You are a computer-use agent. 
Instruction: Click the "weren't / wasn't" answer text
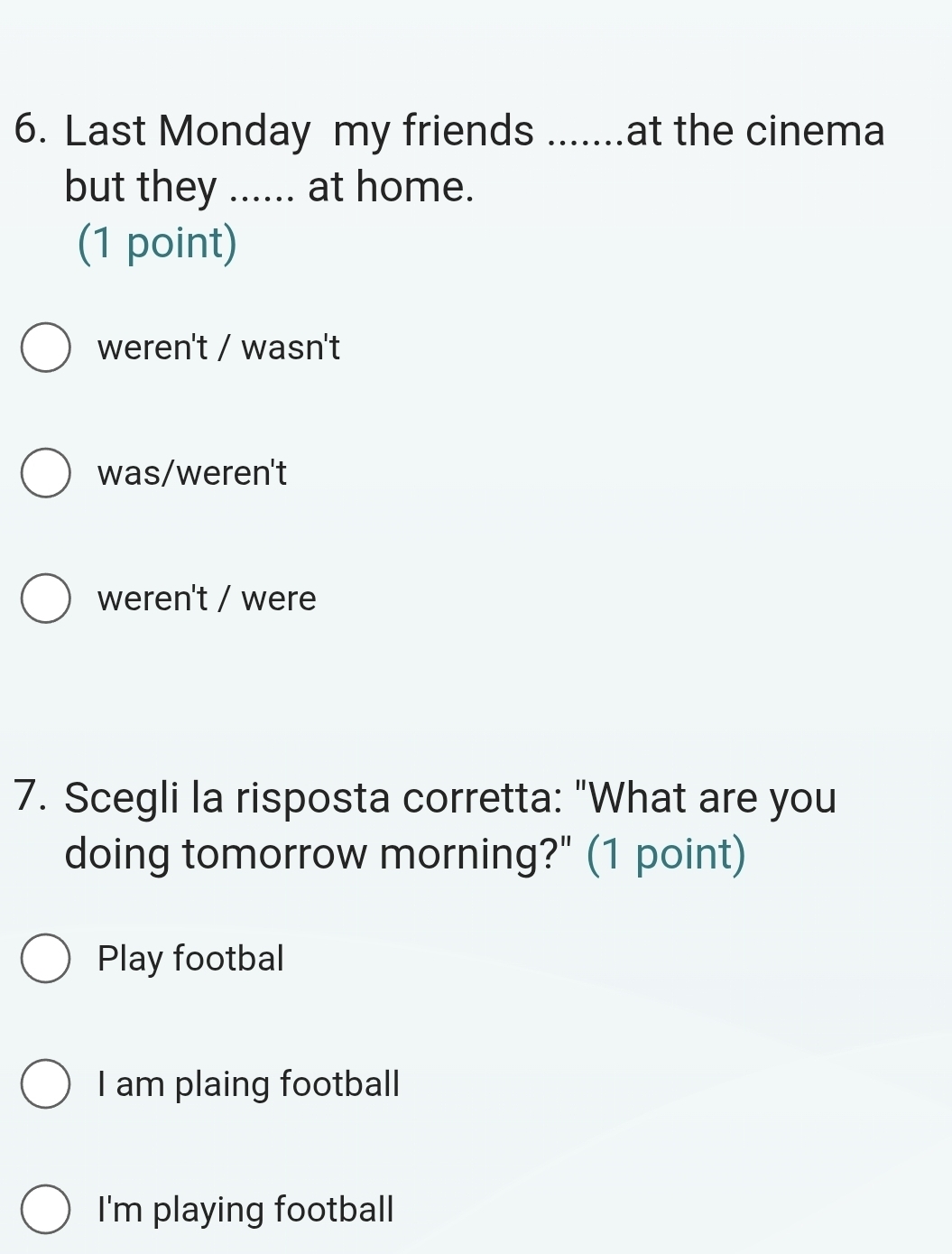coord(218,348)
